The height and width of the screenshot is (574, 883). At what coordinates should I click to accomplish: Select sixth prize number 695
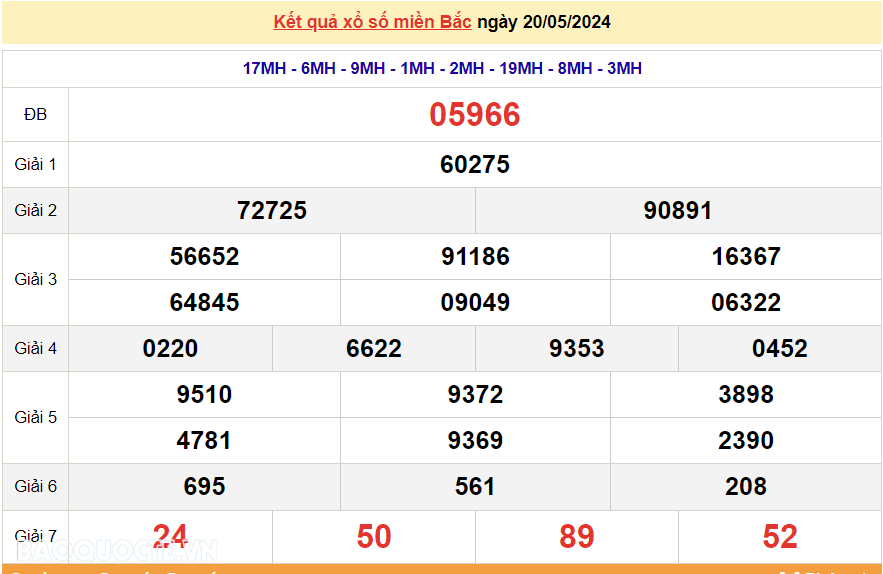tap(204, 486)
